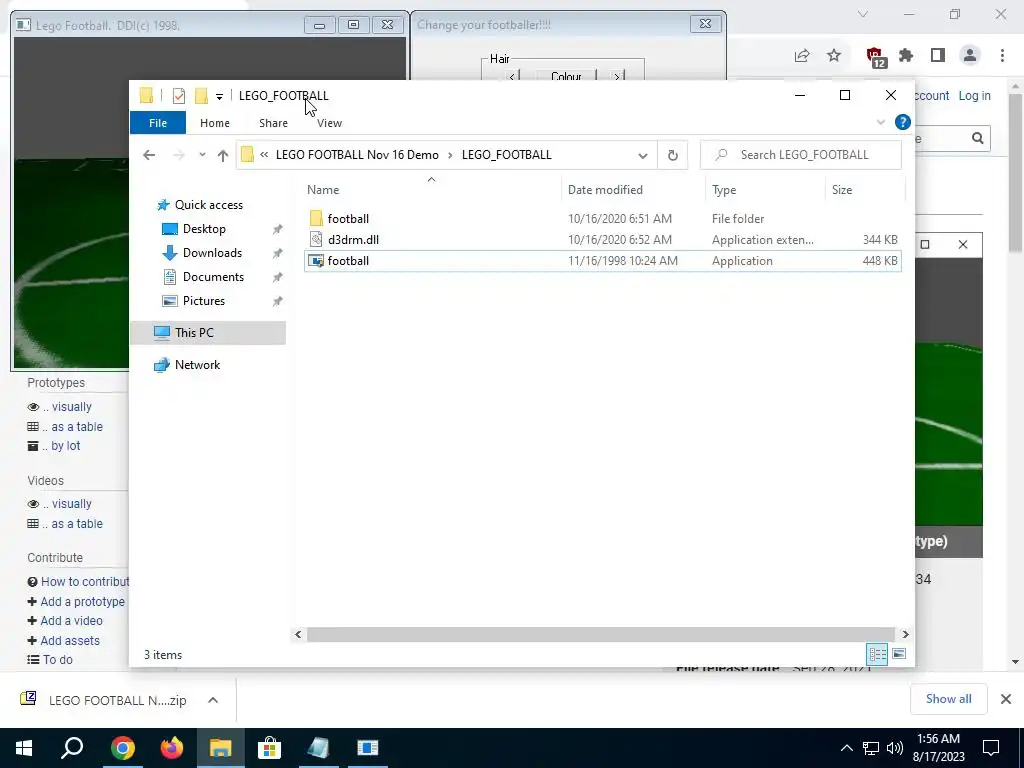Select Network in navigation pane

pos(197,364)
